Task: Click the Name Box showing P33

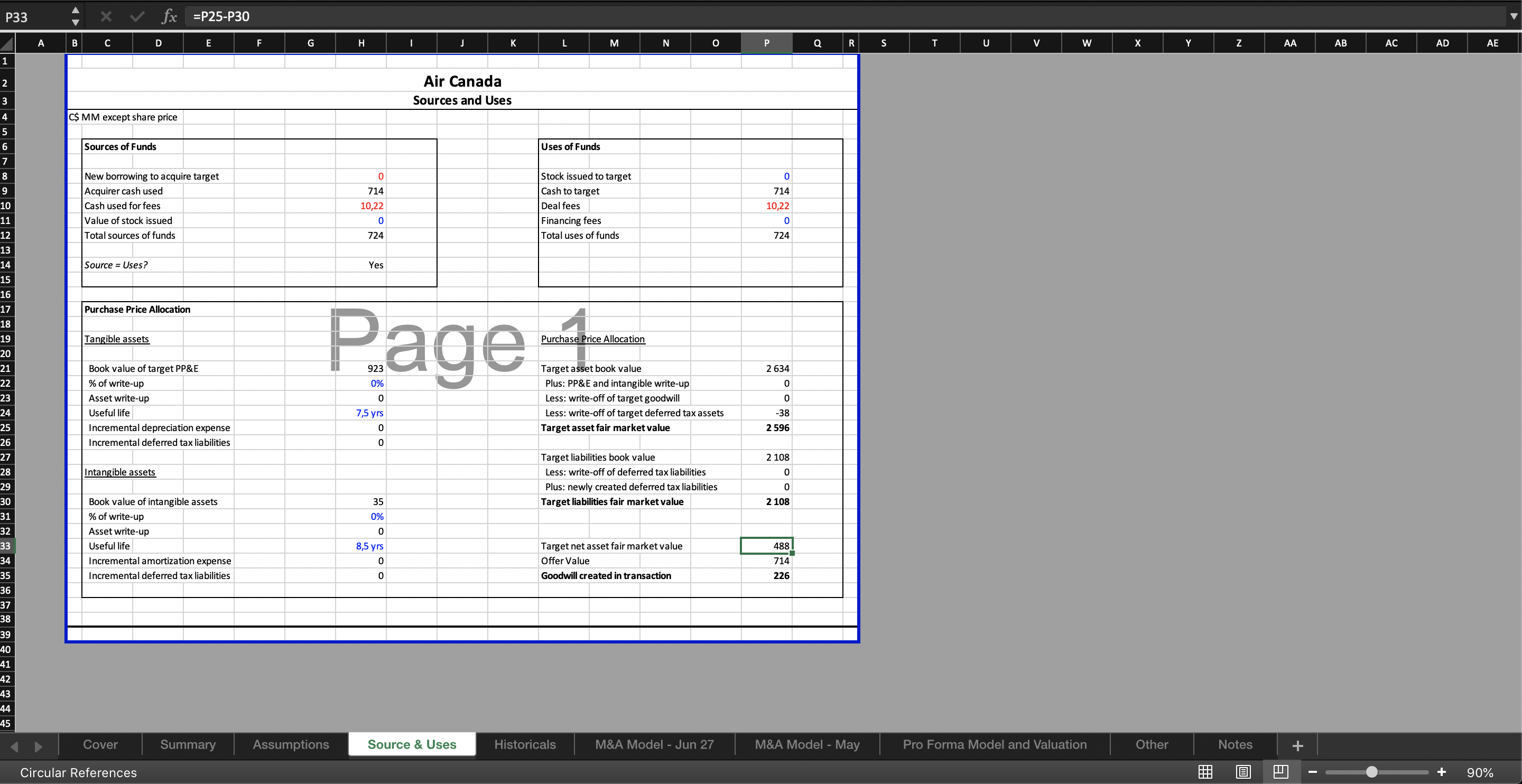Action: pos(35,16)
